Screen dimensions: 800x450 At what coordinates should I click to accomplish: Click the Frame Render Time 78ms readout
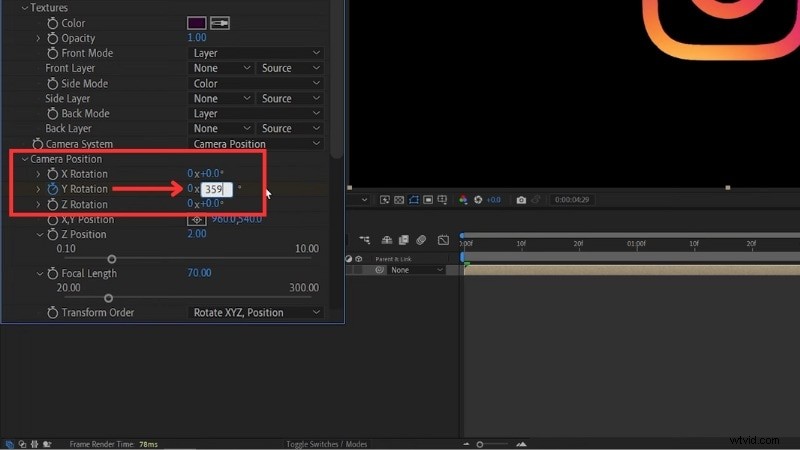pyautogui.click(x=113, y=444)
